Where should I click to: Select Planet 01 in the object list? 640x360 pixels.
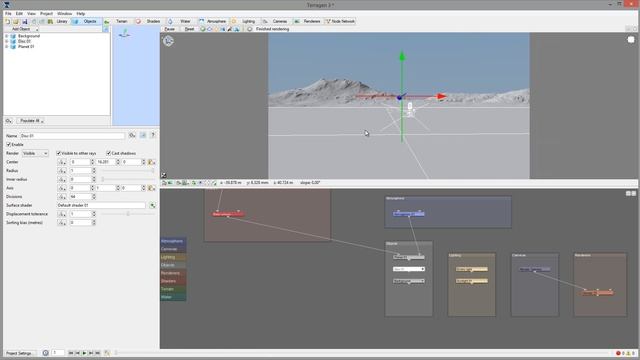(x=26, y=47)
